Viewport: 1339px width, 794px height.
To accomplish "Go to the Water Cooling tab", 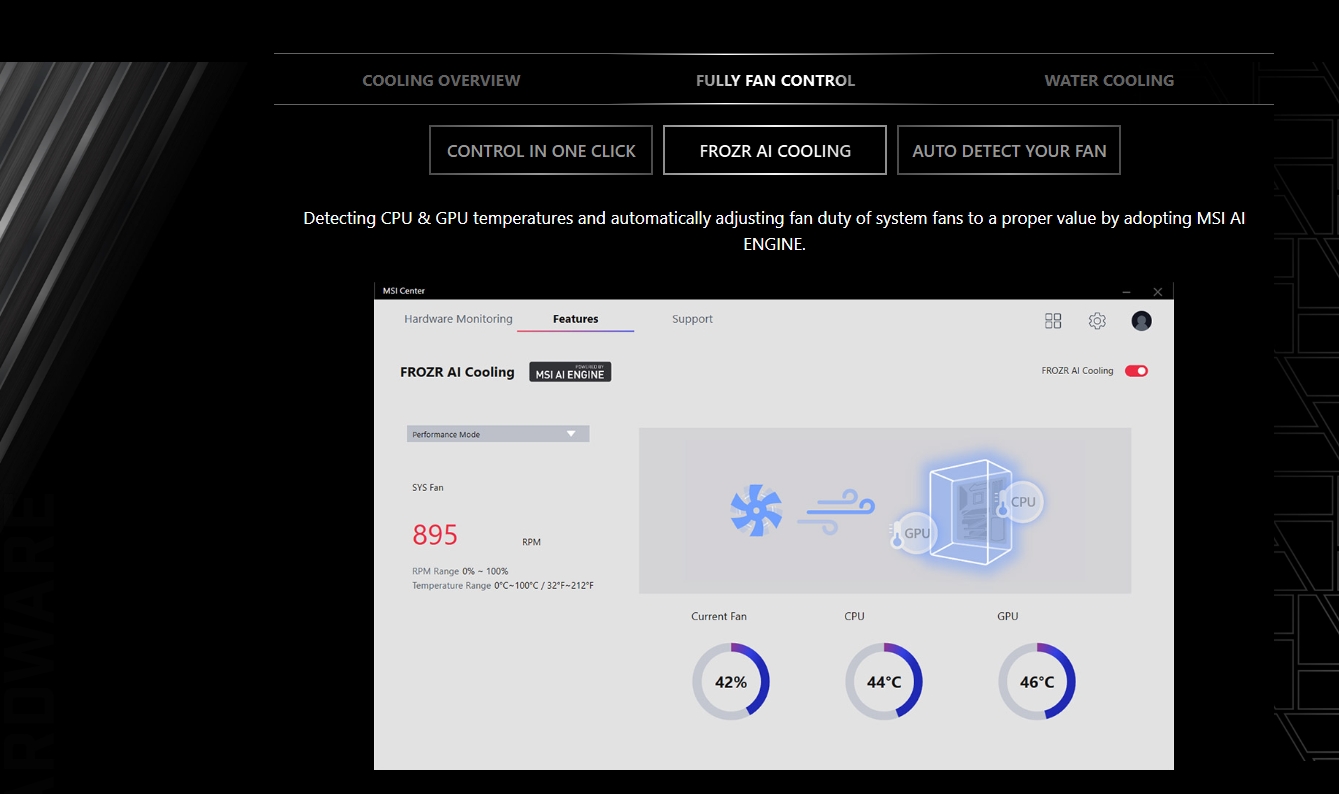I will (x=1109, y=80).
